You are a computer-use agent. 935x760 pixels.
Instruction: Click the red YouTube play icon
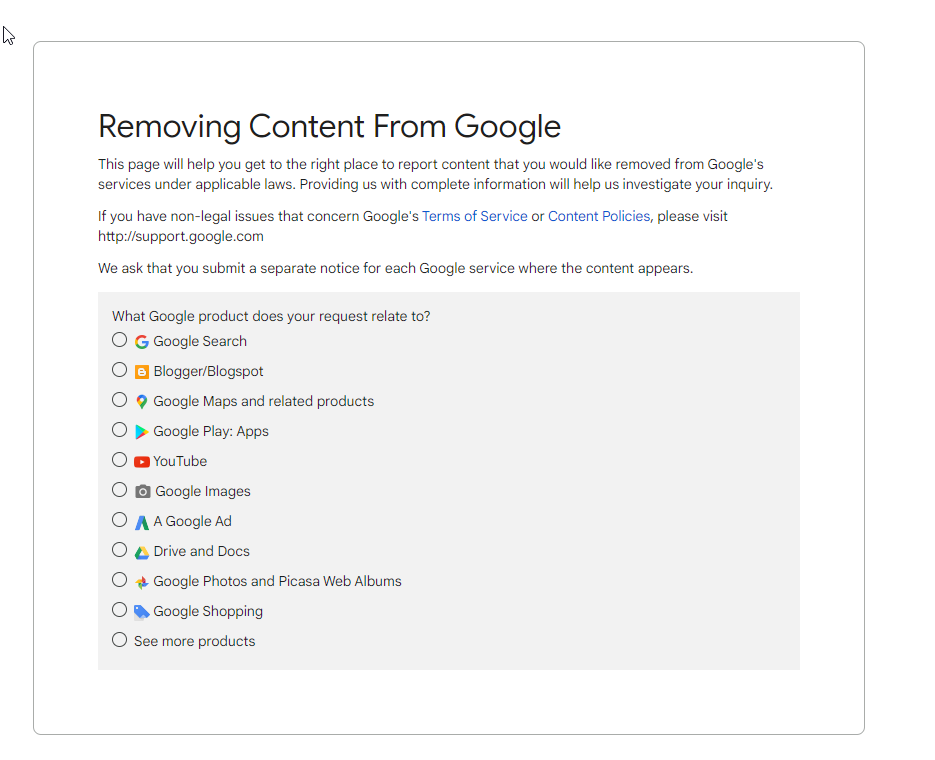point(141,461)
